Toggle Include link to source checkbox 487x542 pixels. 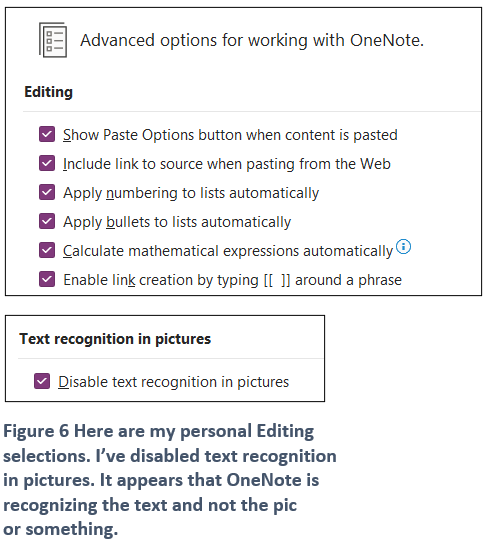[47, 163]
